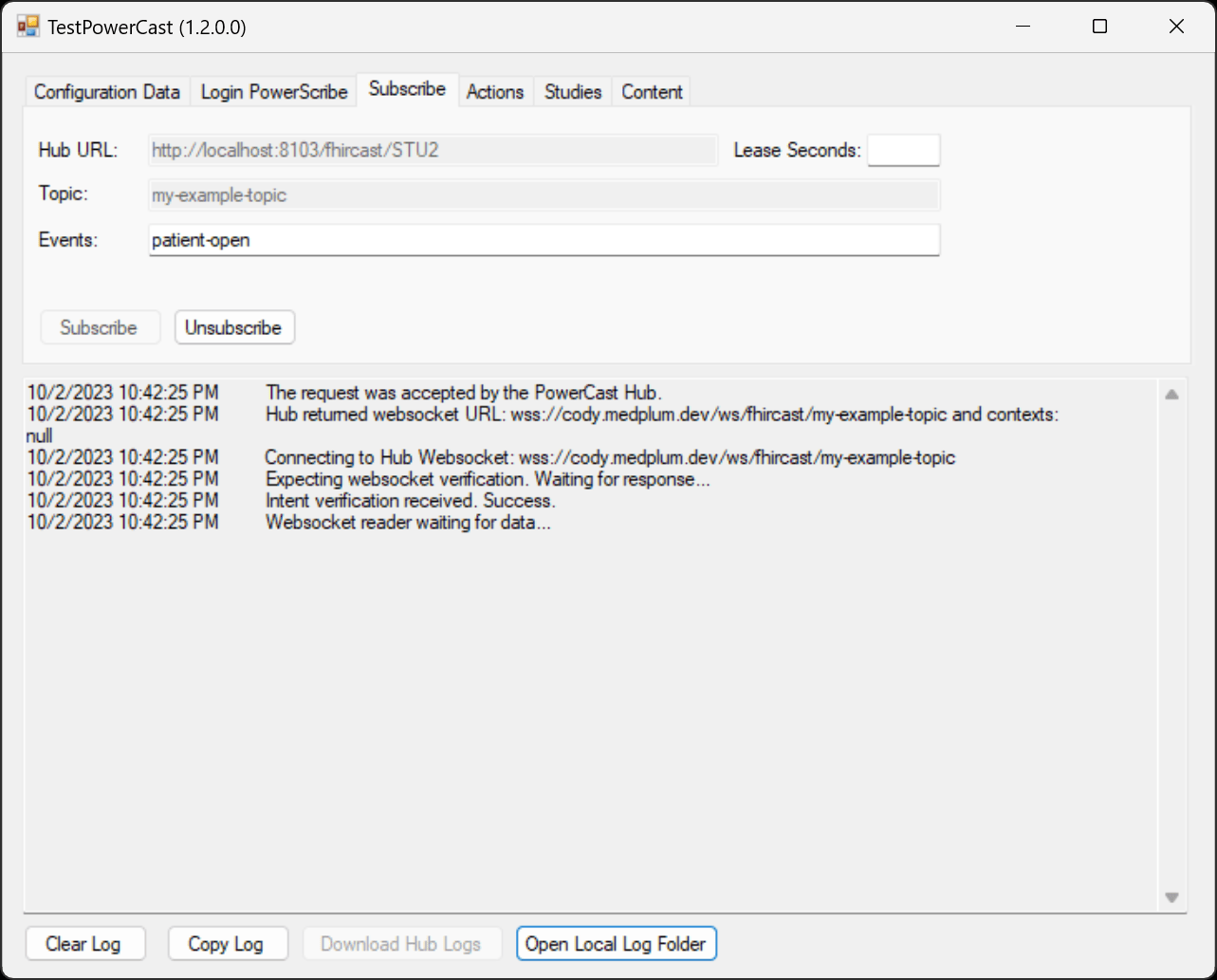Clear the log with Clear Log button
Viewport: 1217px width, 980px height.
point(84,944)
